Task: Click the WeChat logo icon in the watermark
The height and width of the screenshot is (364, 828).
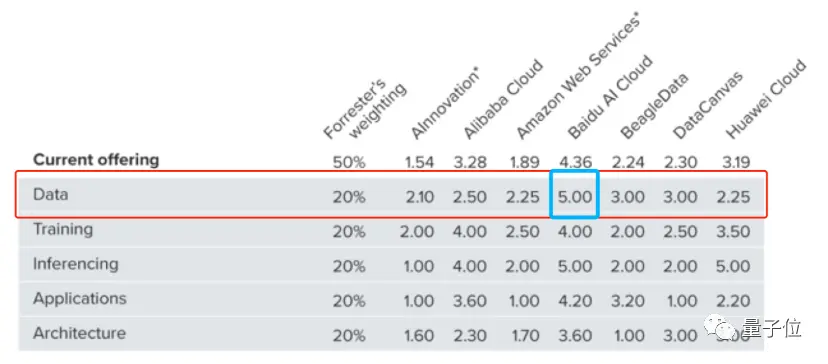Action: (719, 329)
